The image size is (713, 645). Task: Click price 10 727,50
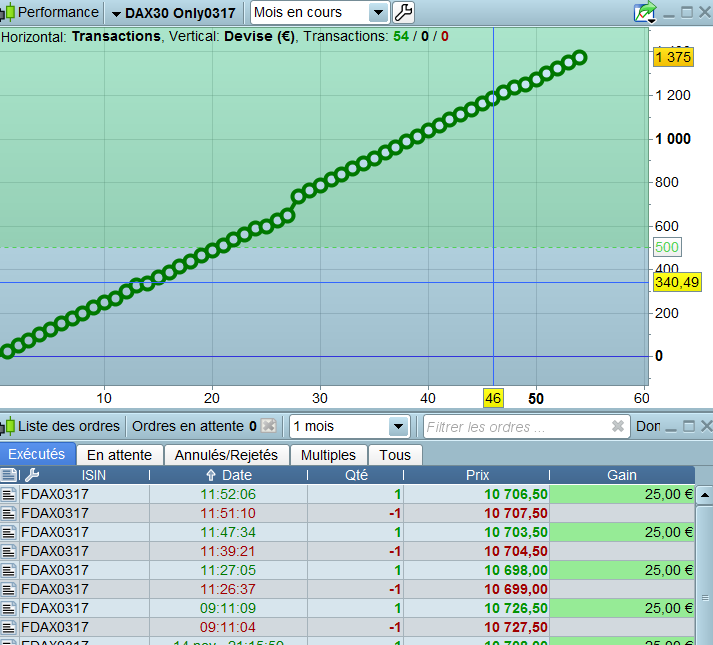coord(516,627)
